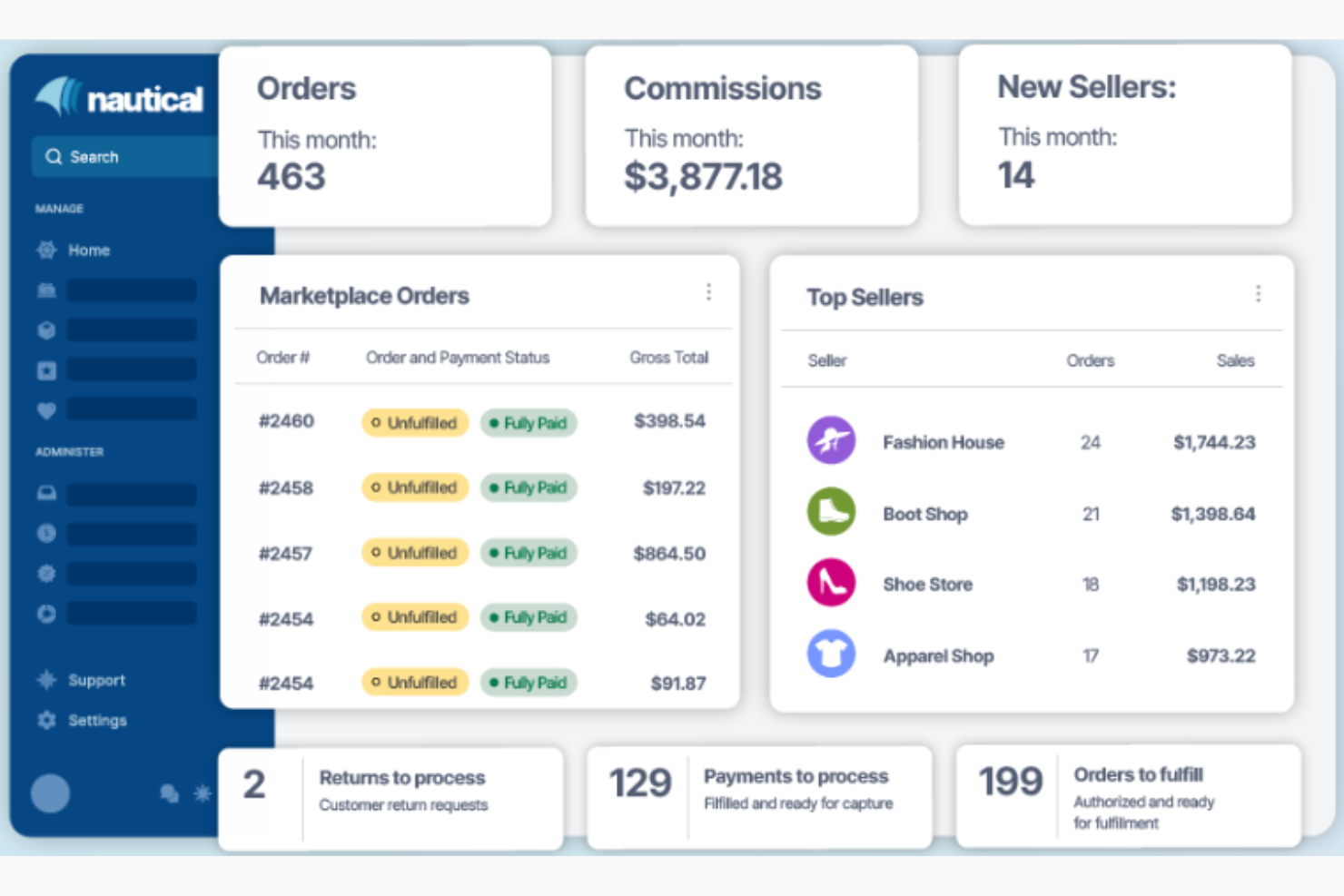Select the heart icon in the sidebar
The image size is (1344, 896).
tap(45, 409)
